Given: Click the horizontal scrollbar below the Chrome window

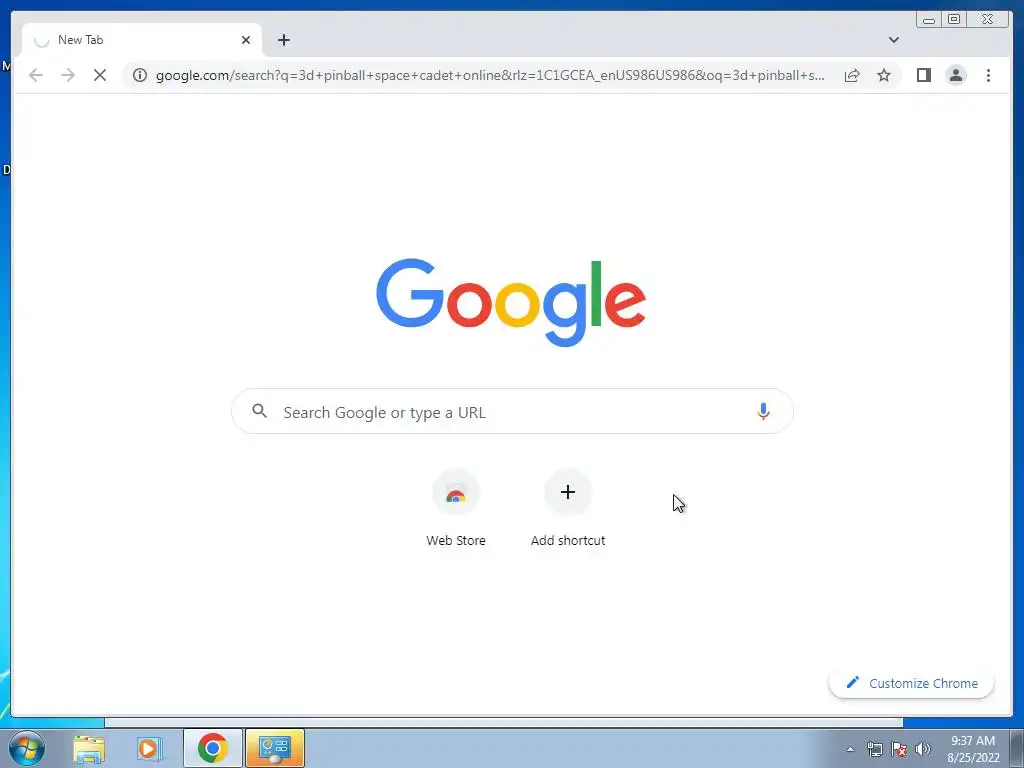Looking at the screenshot, I should point(504,722).
